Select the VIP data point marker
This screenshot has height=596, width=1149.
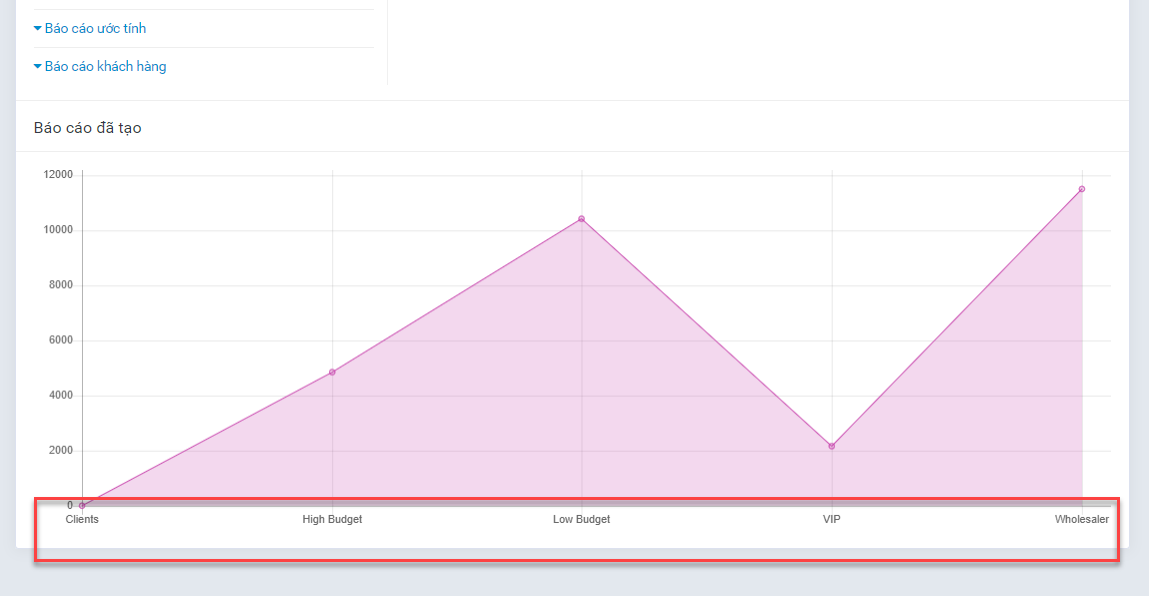pyautogui.click(x=831, y=446)
